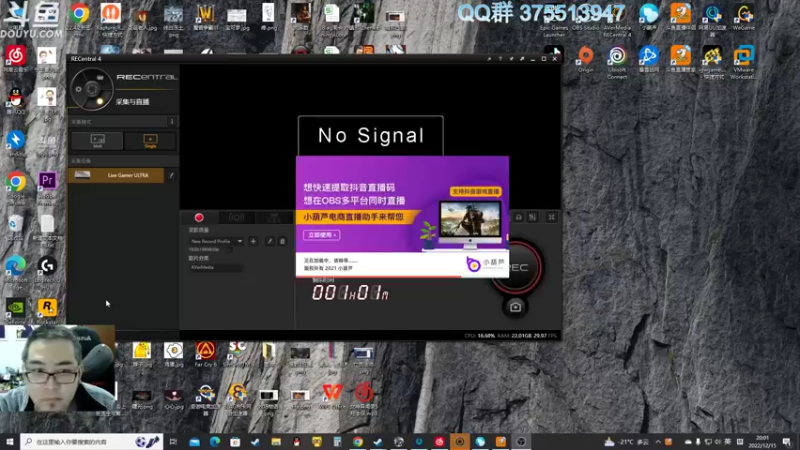The image size is (800, 450).
Task: Open Ubisoft Connect desktop shortcut
Action: (x=617, y=63)
